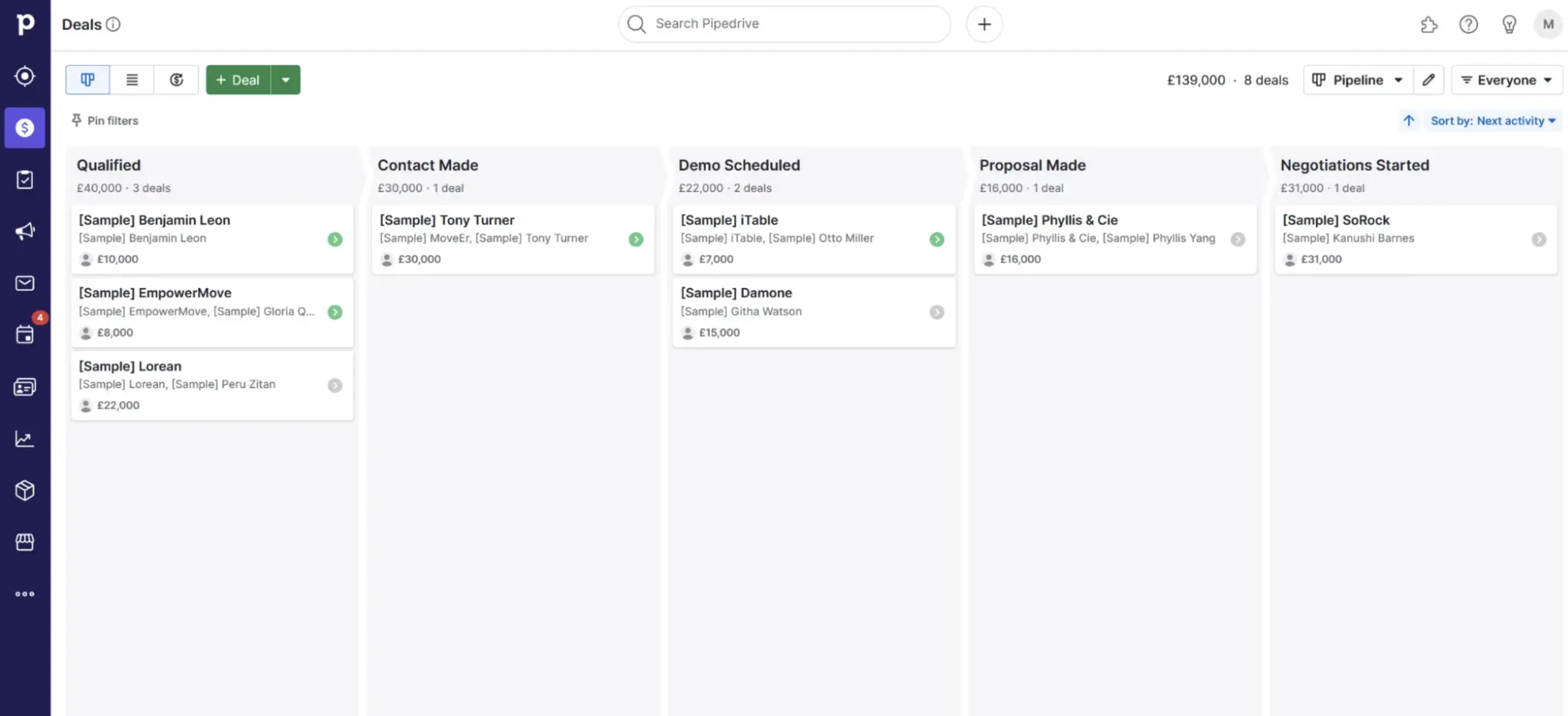1568x716 pixels.
Task: Open [Sample] Phyllis & Cie deal
Action: tap(1115, 239)
